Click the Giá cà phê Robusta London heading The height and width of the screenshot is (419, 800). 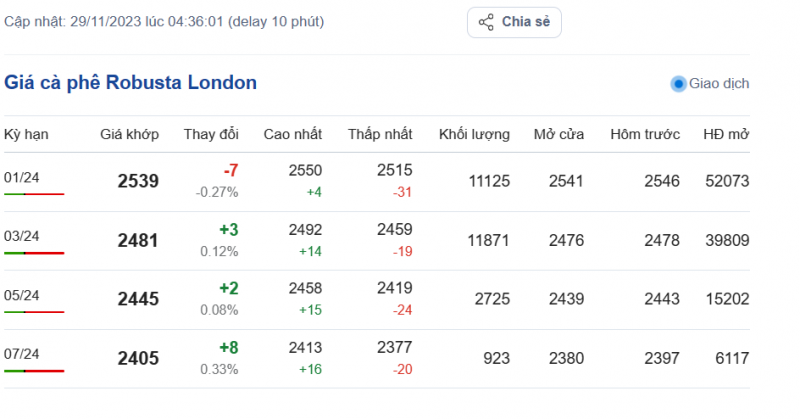[131, 83]
